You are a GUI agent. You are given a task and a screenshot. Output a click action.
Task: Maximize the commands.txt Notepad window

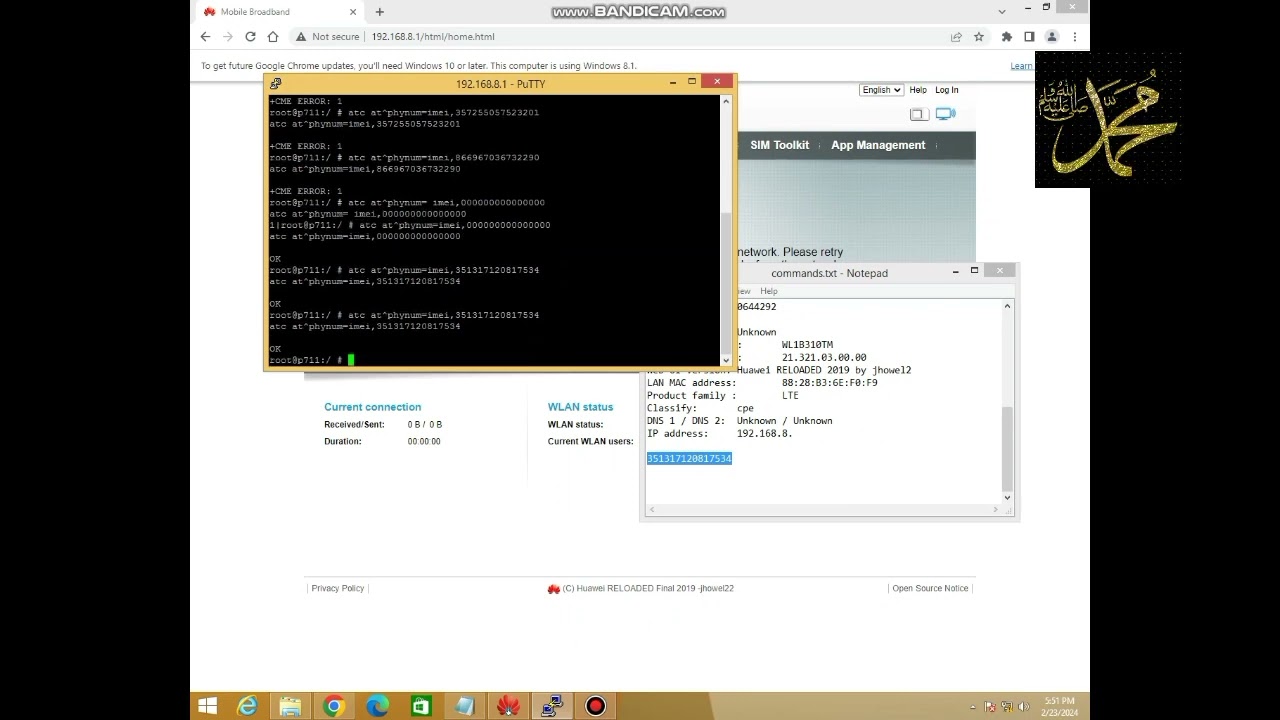tap(975, 271)
